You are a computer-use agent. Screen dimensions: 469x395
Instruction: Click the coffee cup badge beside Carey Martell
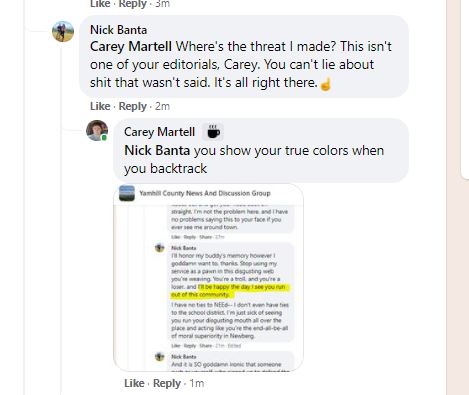pyautogui.click(x=213, y=132)
